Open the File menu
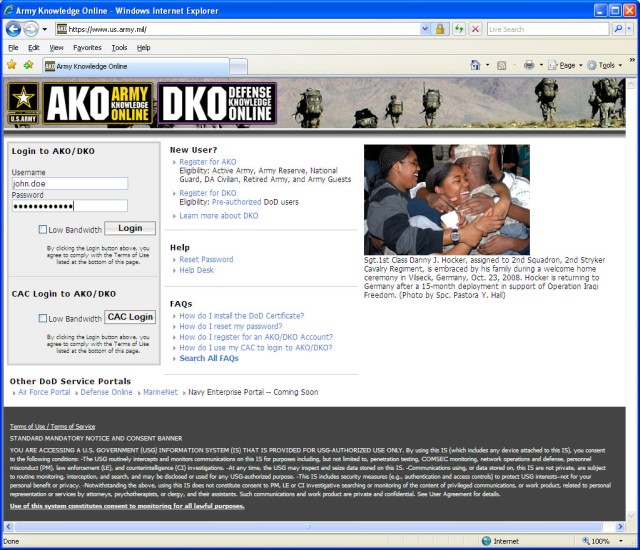The height and width of the screenshot is (550, 640). (13, 47)
